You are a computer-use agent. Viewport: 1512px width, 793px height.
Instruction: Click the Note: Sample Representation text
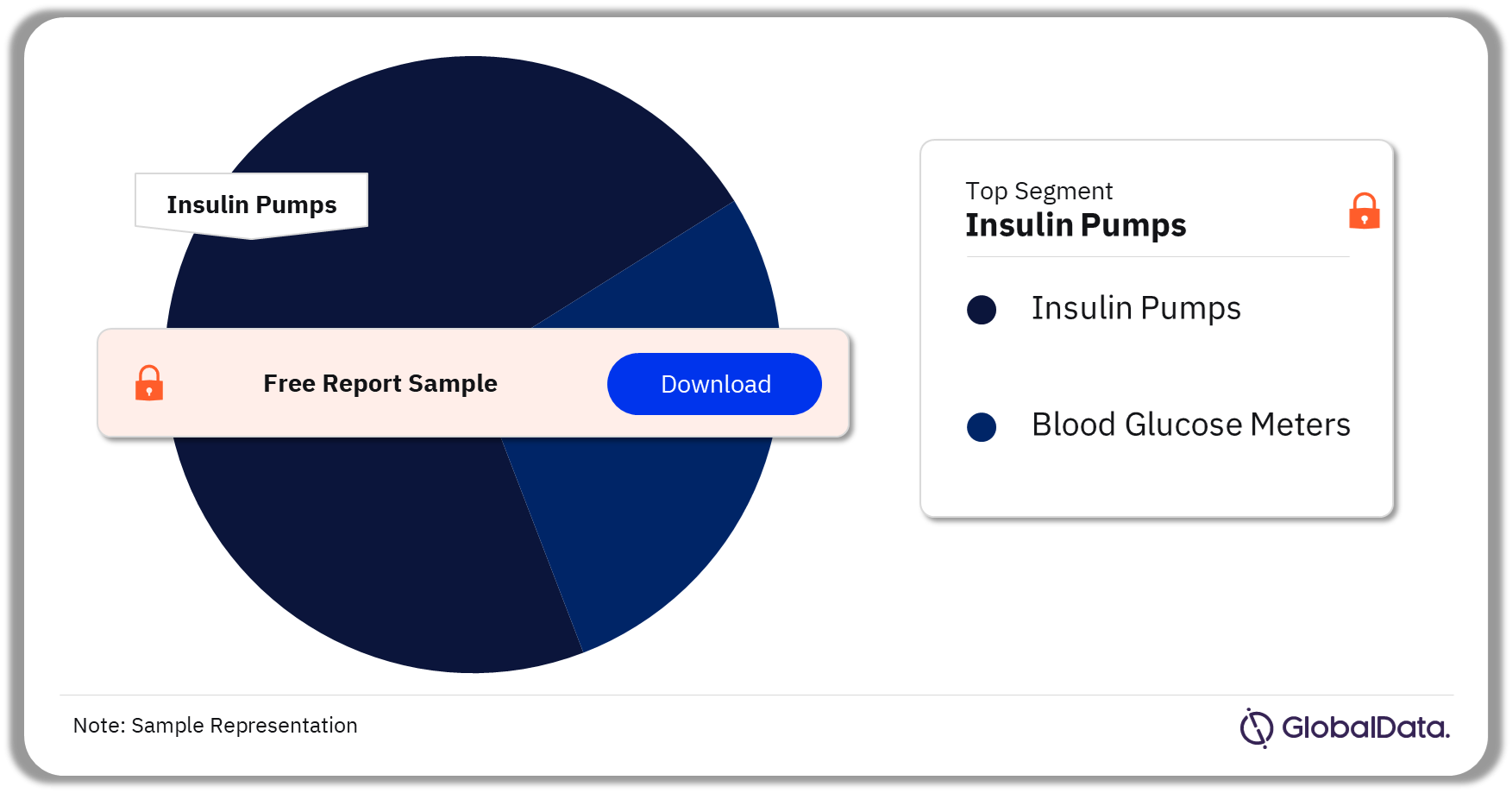[x=215, y=726]
